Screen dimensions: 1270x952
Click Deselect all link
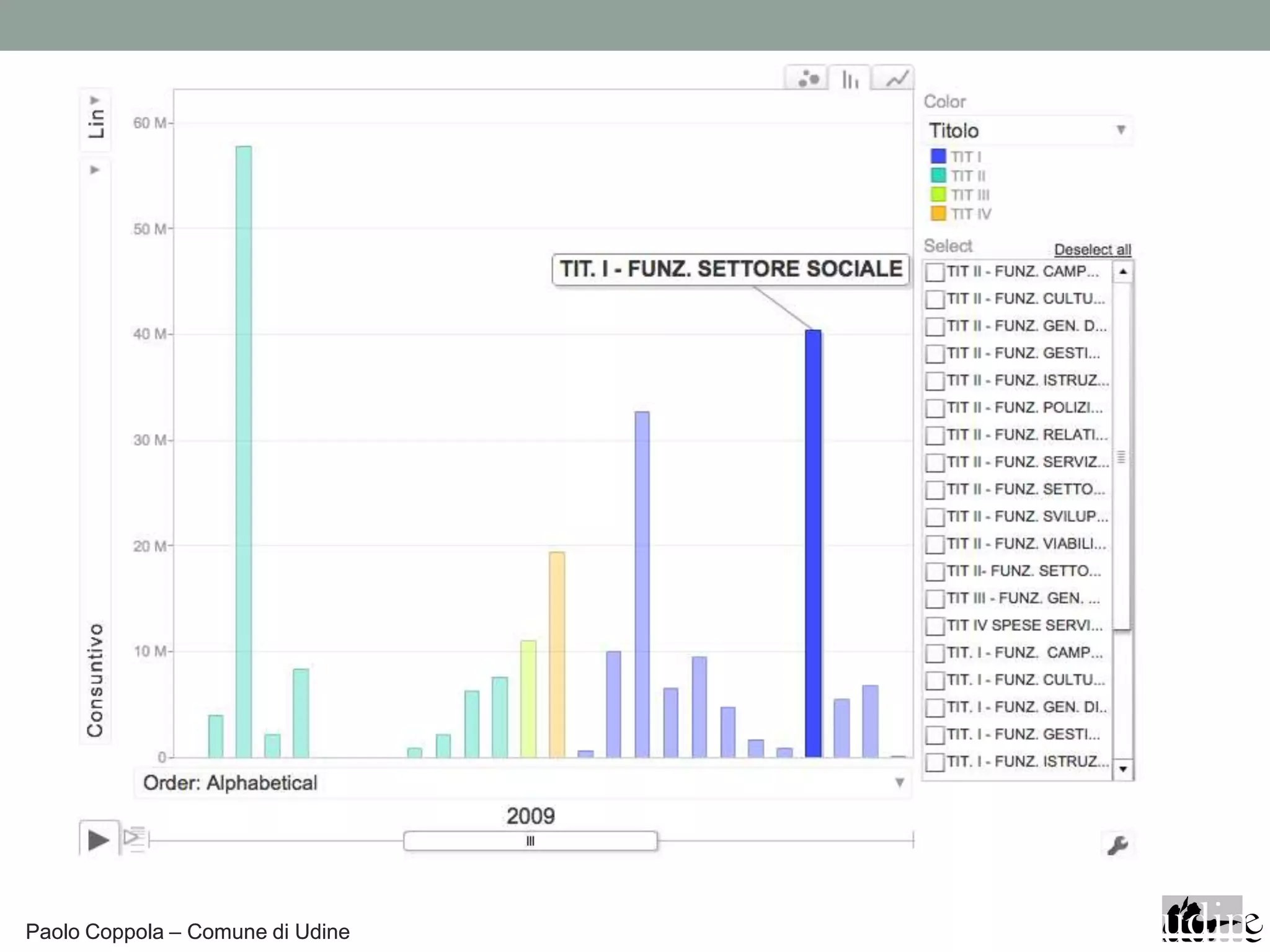1092,250
